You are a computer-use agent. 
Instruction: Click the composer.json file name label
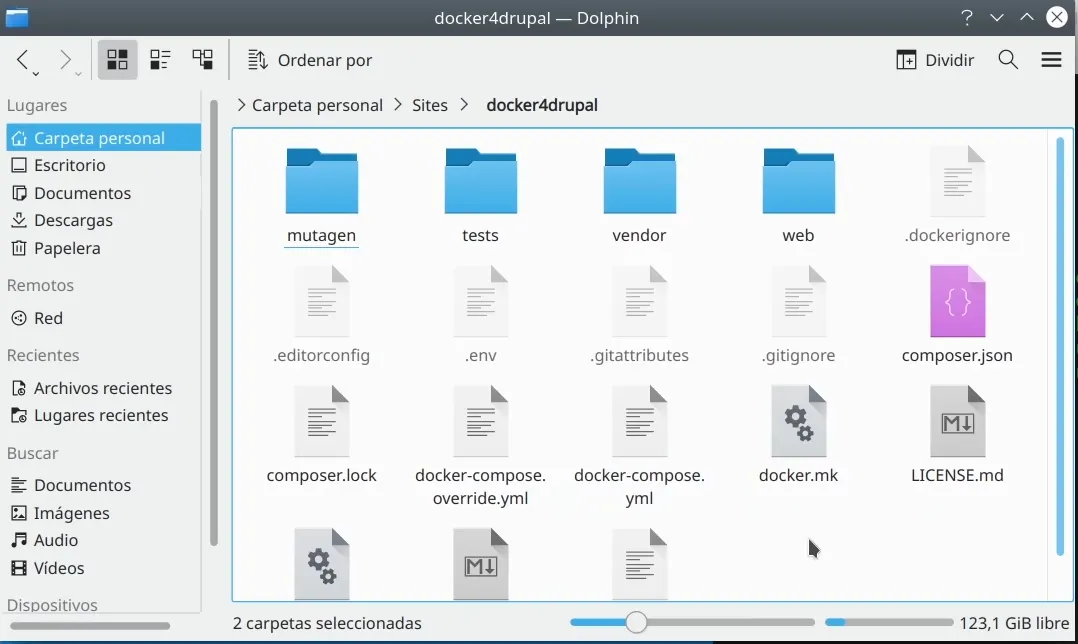957,355
